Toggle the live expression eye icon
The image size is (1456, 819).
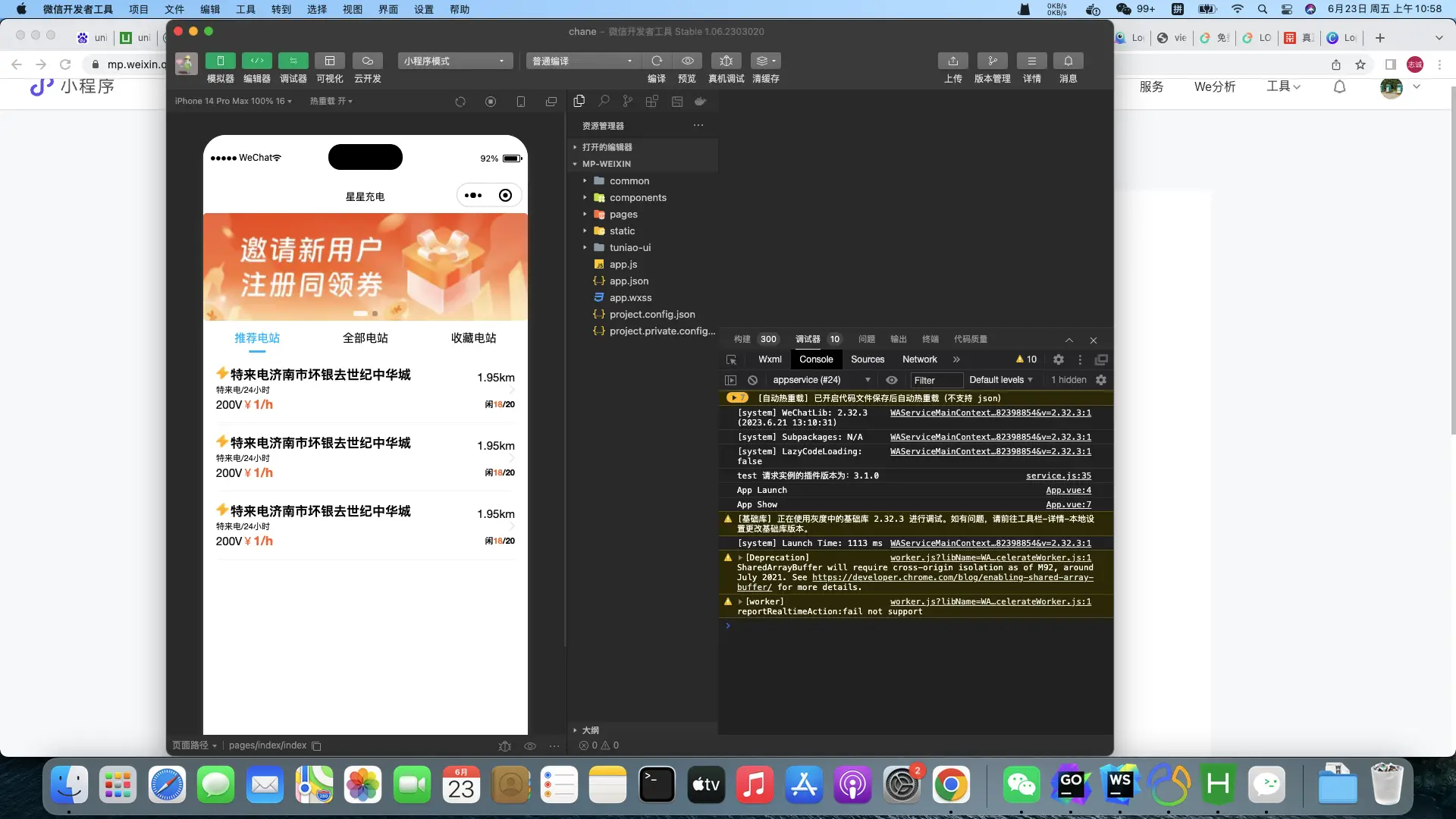tap(892, 380)
